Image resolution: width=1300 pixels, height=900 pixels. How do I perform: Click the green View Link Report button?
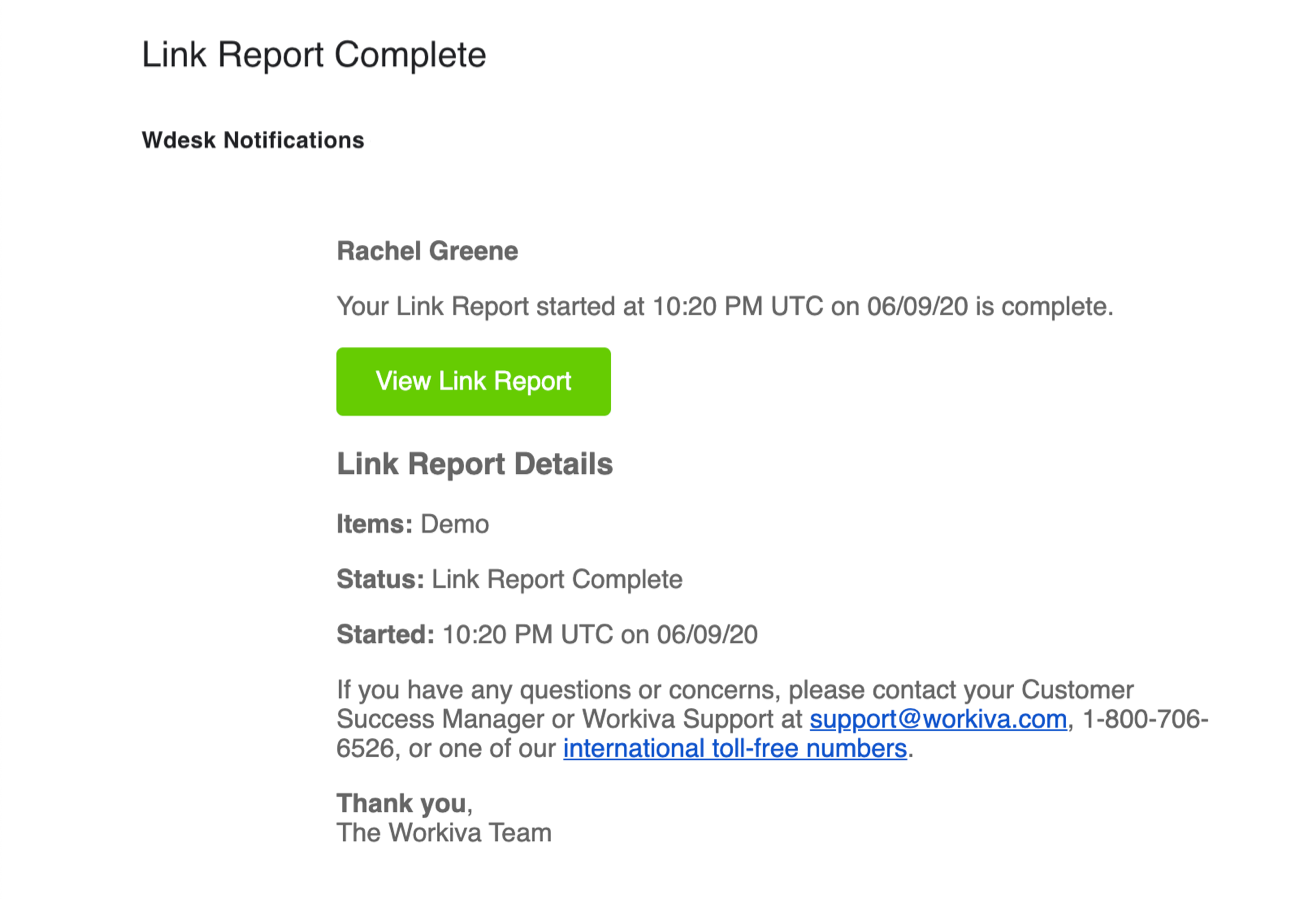(x=473, y=381)
